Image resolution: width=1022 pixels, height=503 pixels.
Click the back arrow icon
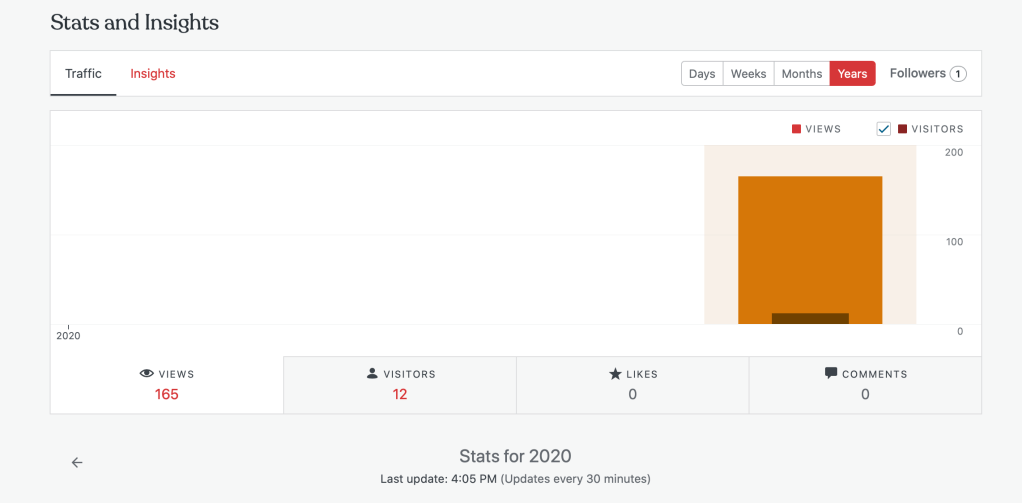[77, 462]
